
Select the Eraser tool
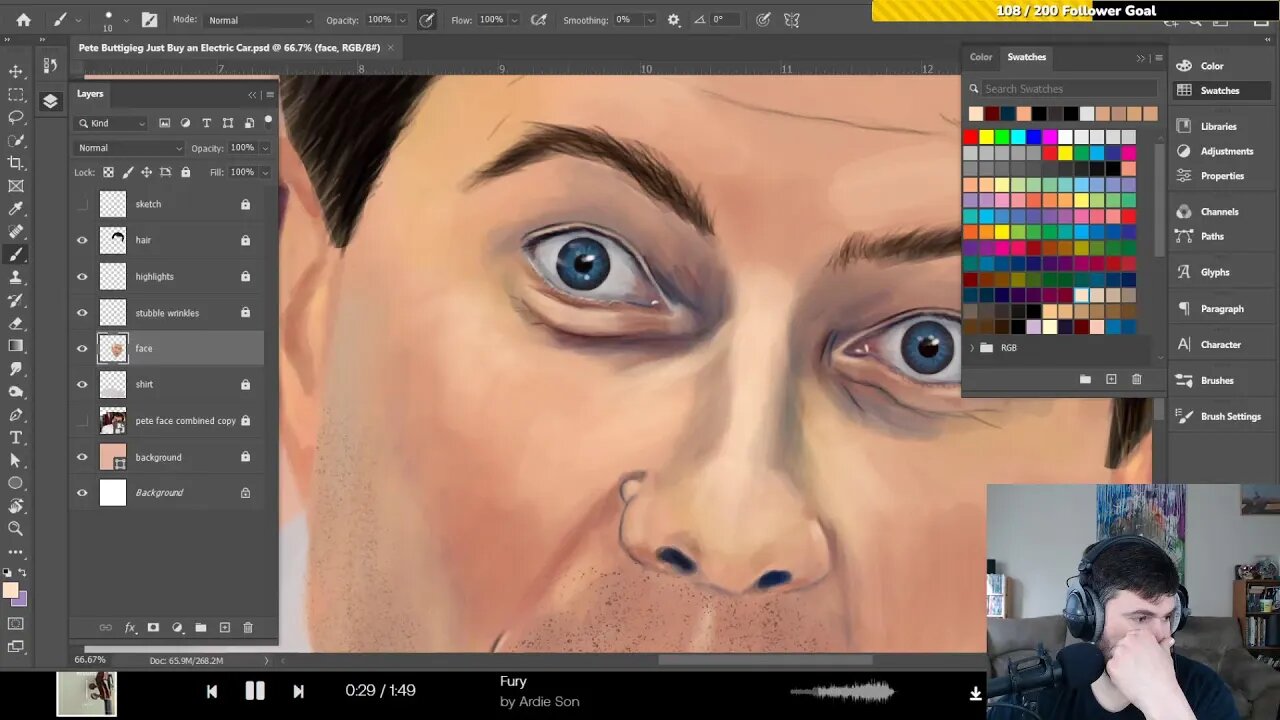(16, 323)
